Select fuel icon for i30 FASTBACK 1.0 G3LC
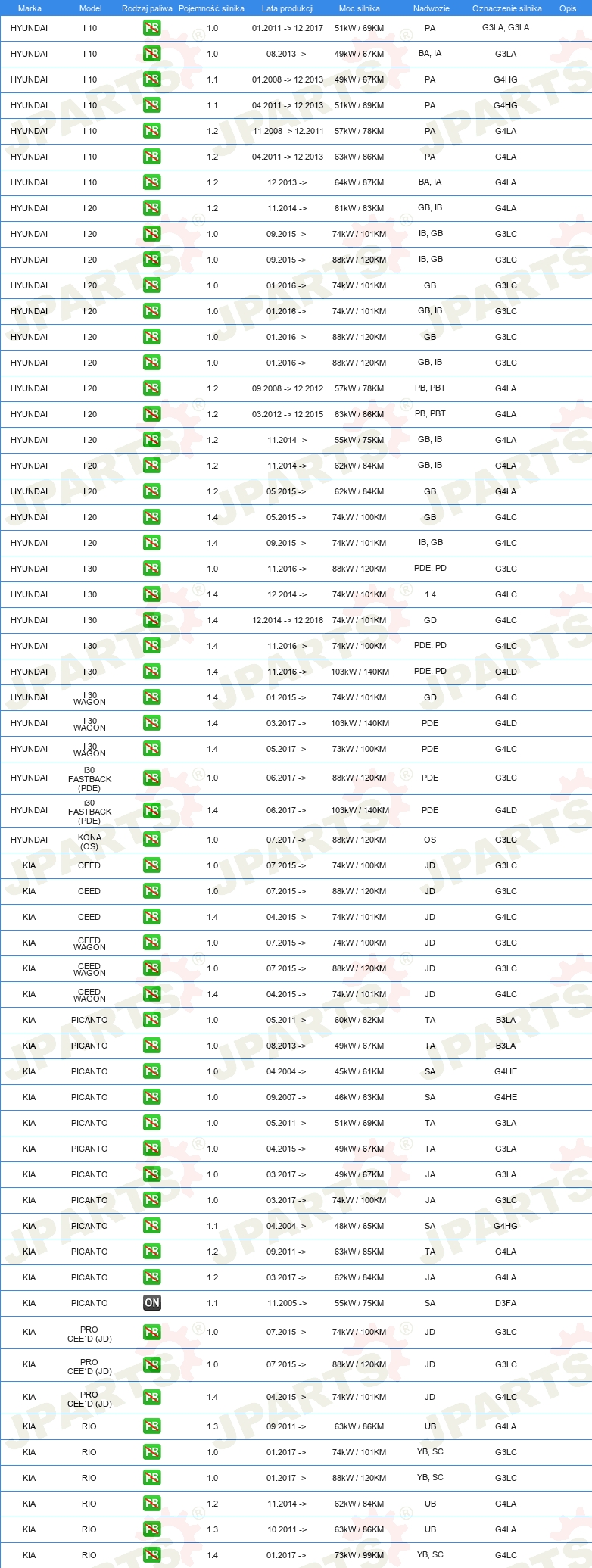The width and height of the screenshot is (592, 1568). tap(152, 778)
